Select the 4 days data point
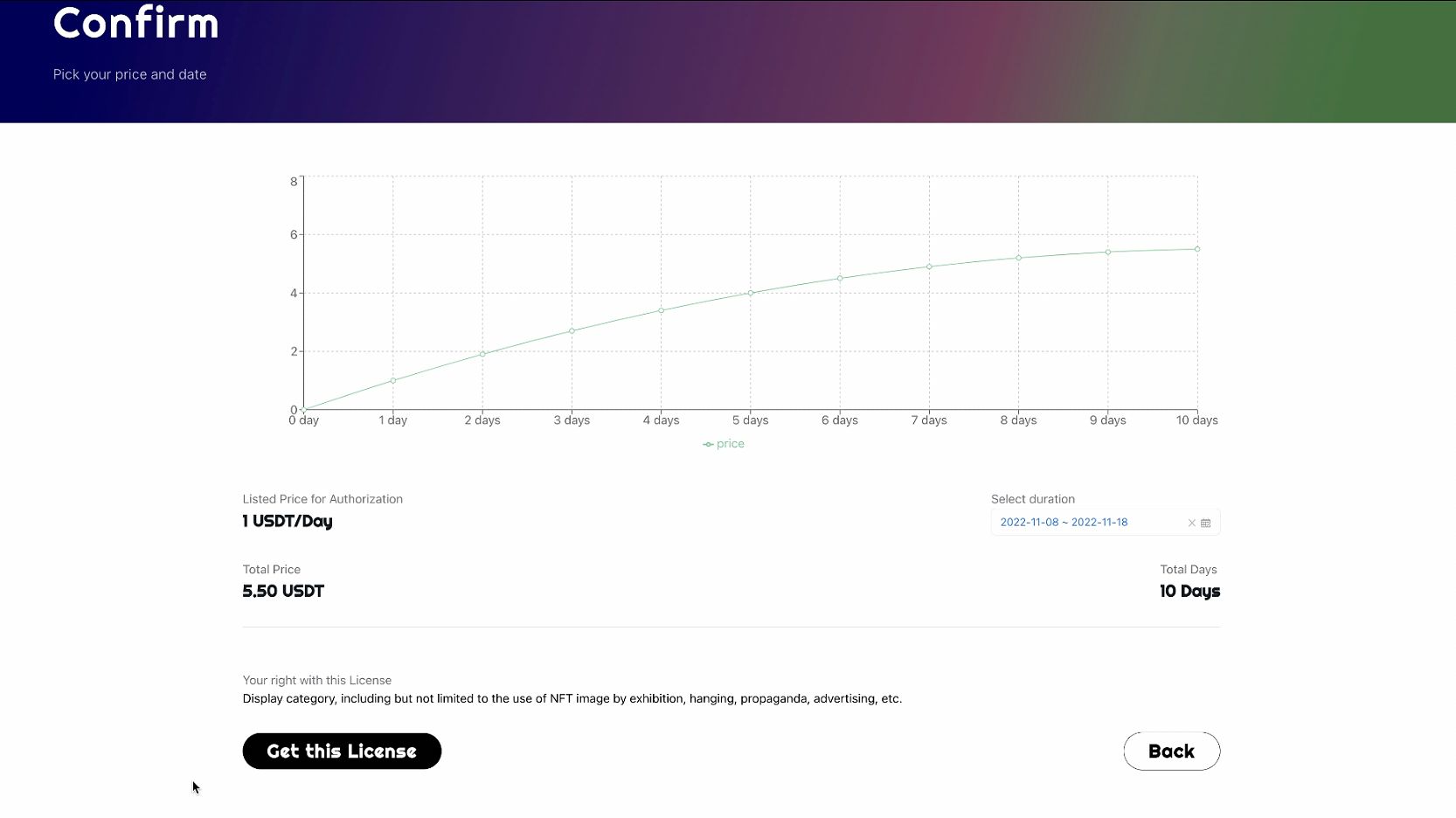 pos(661,310)
